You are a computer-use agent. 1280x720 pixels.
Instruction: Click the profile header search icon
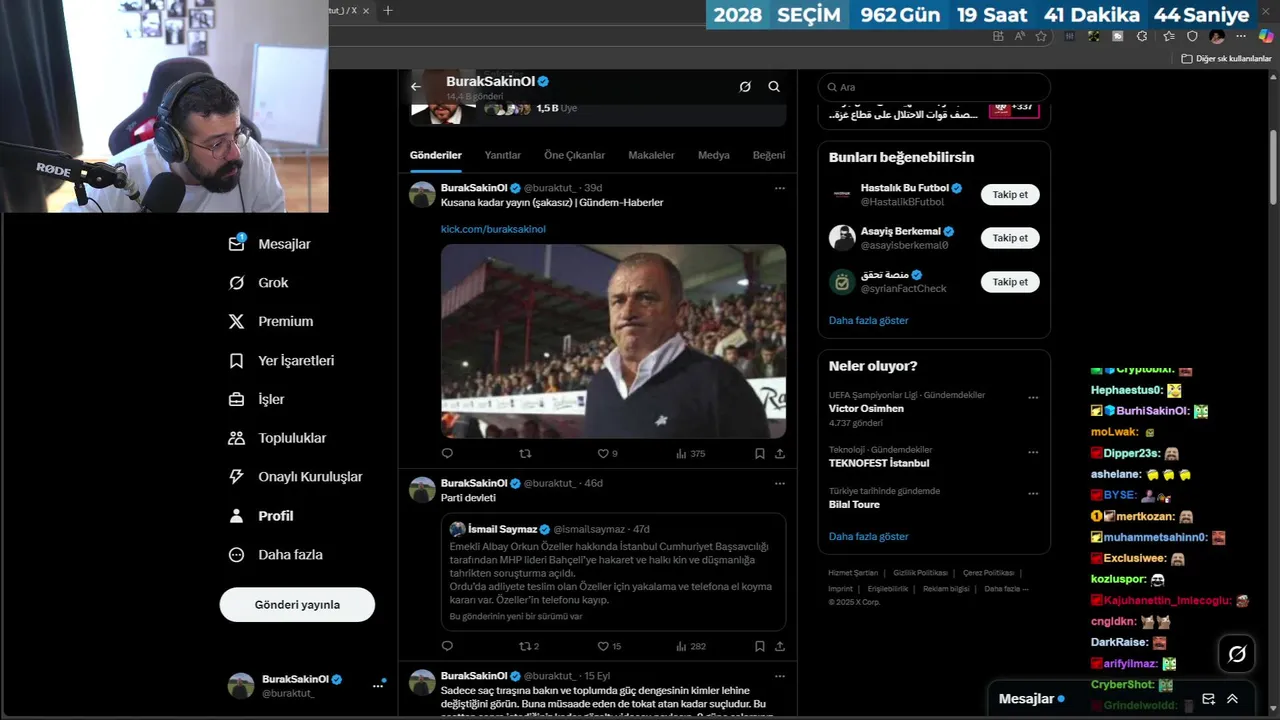pos(774,87)
